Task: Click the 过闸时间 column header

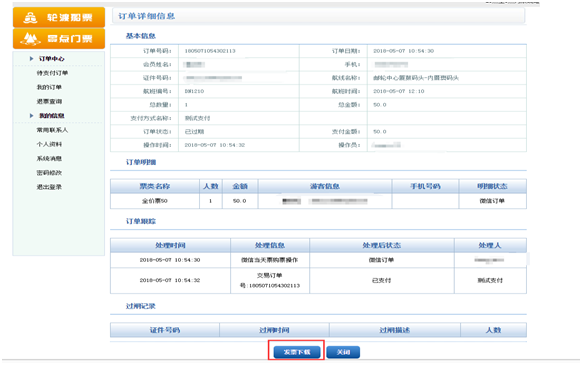Action: (274, 330)
